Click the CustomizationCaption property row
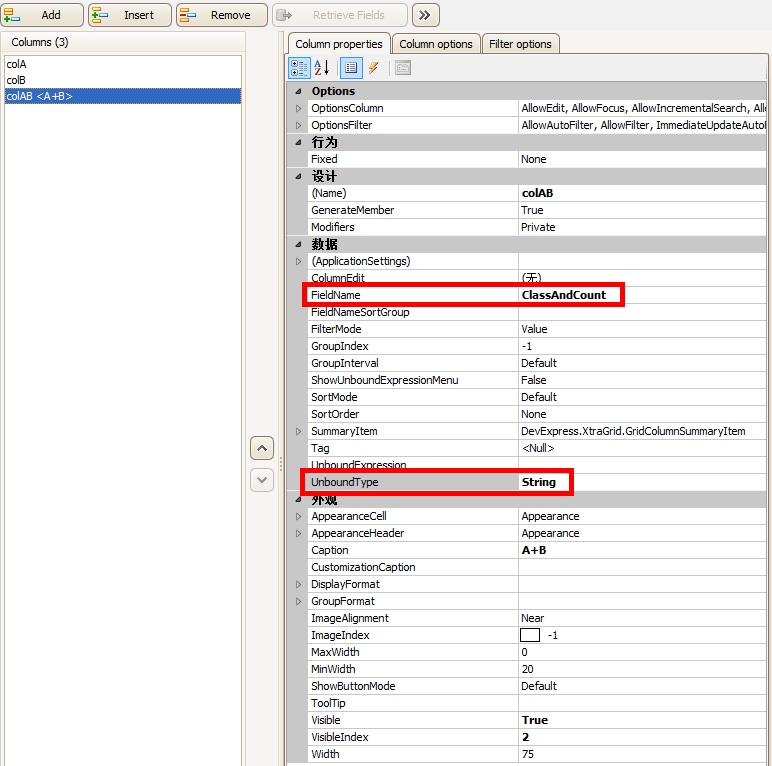This screenshot has height=766, width=772. (x=537, y=567)
